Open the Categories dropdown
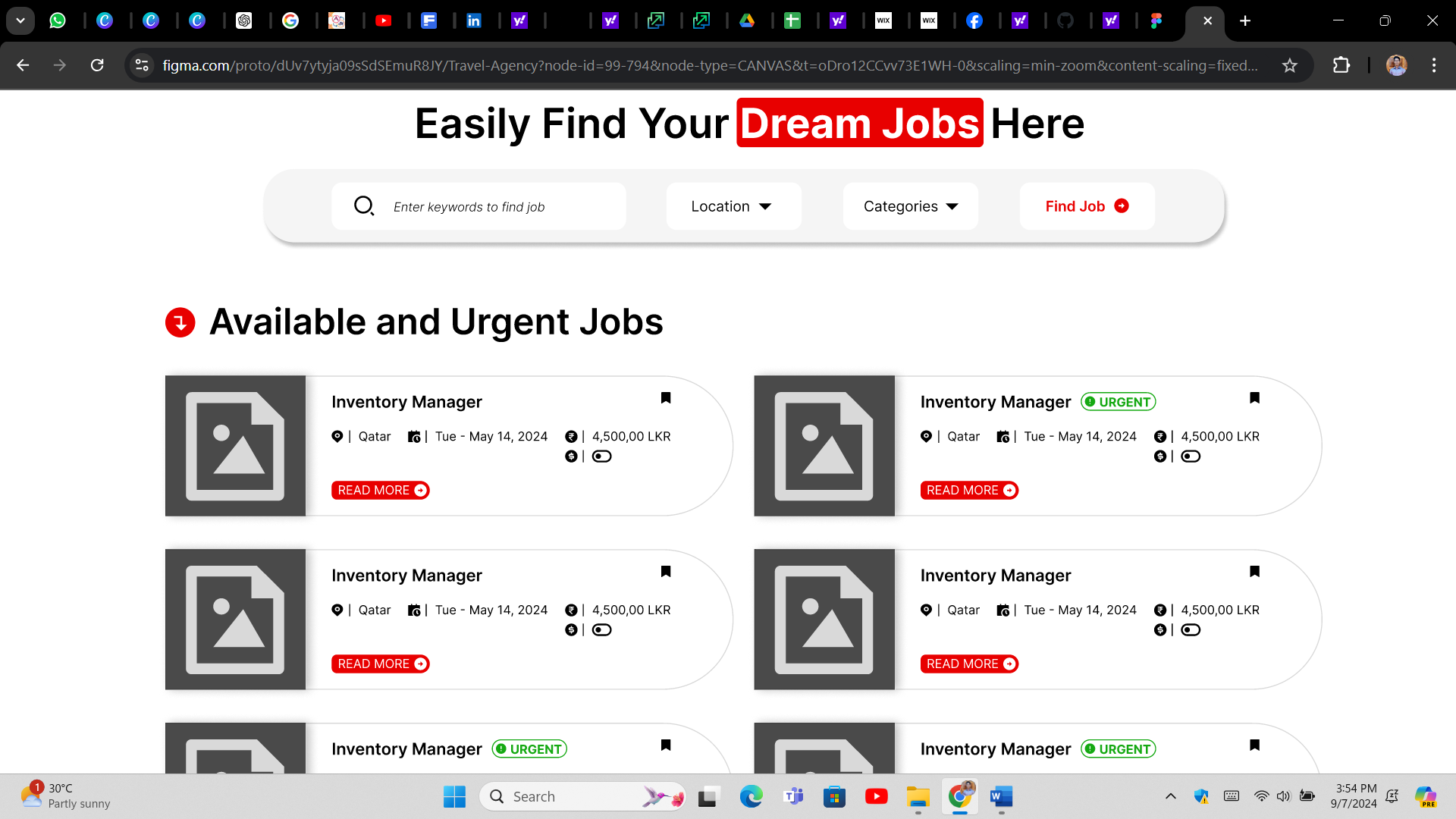 click(910, 206)
